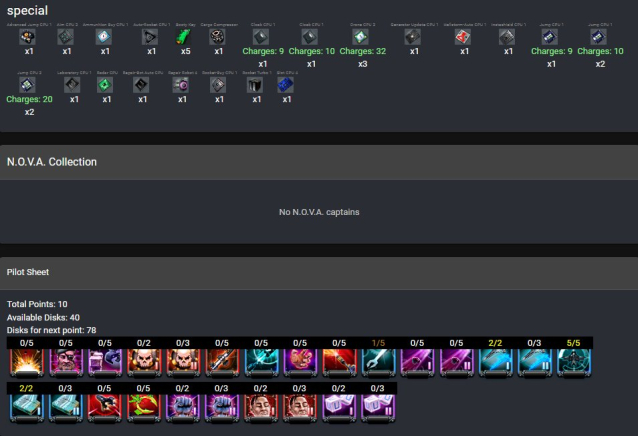The width and height of the screenshot is (638, 436).
Task: Click the red Hellstorm-Auto CPU 1 icon
Action: point(463,37)
